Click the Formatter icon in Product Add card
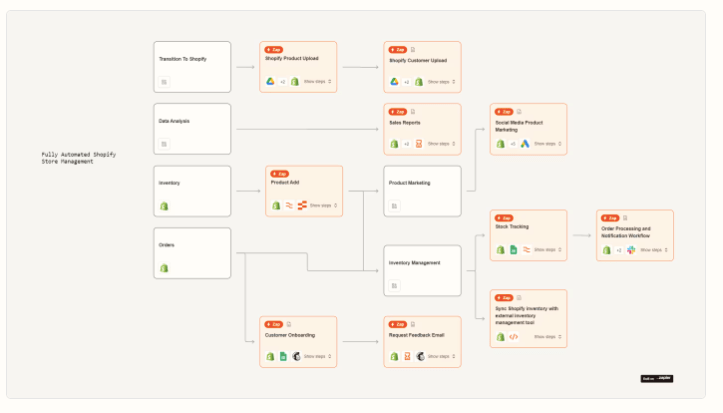This screenshot has height=413, width=723. [x=289, y=206]
